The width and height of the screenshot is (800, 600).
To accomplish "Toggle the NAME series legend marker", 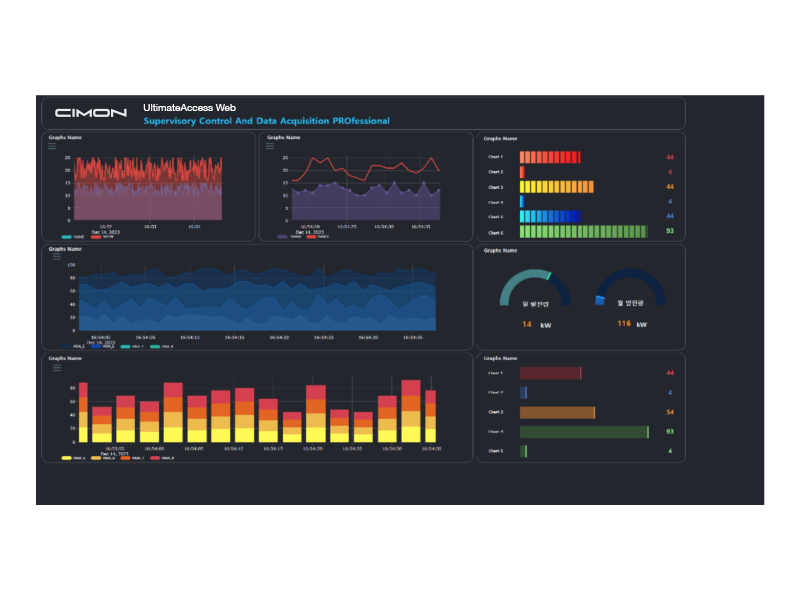I will click(x=66, y=236).
